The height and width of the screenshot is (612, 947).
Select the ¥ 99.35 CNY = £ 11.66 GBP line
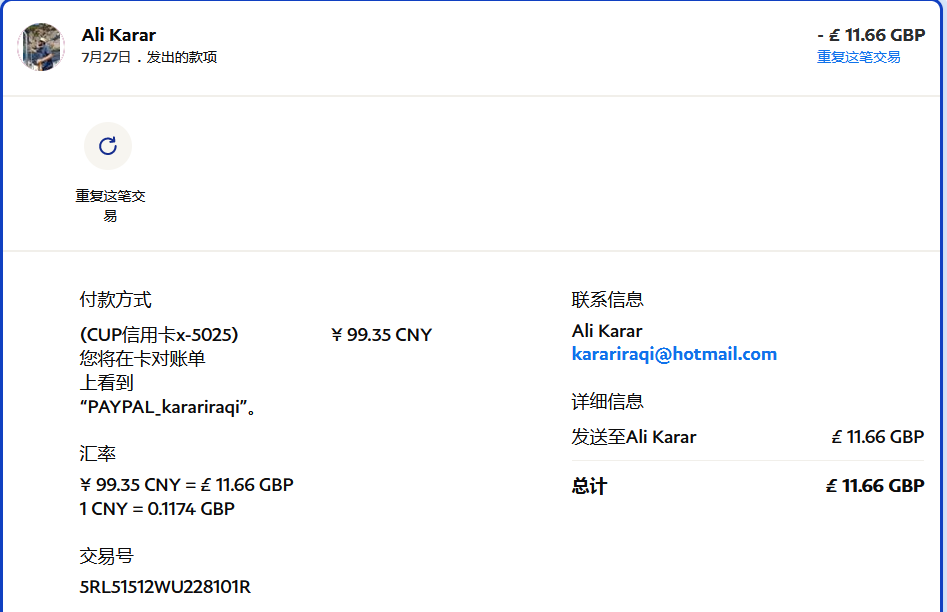tap(187, 485)
